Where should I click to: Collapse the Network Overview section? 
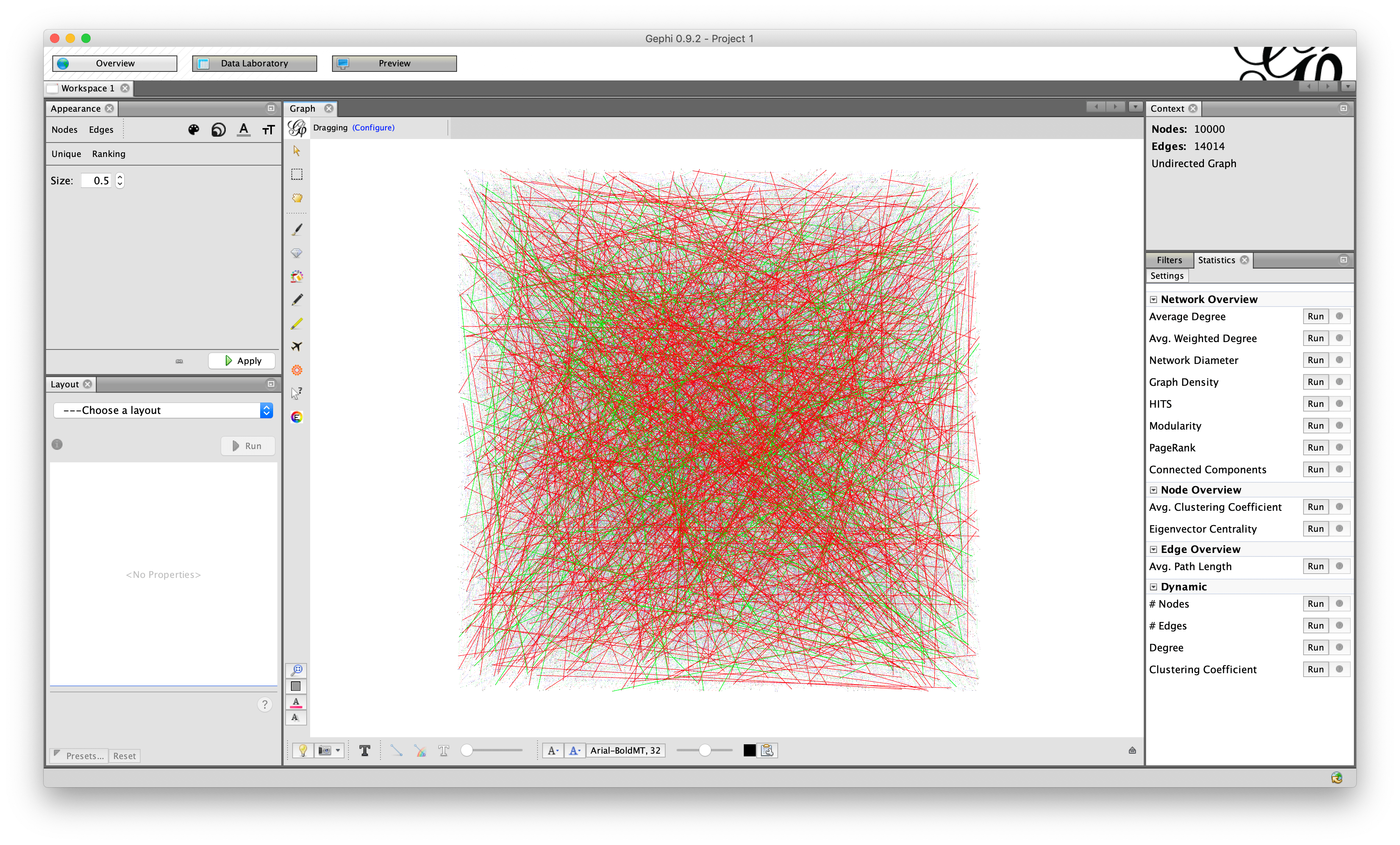tap(1154, 299)
